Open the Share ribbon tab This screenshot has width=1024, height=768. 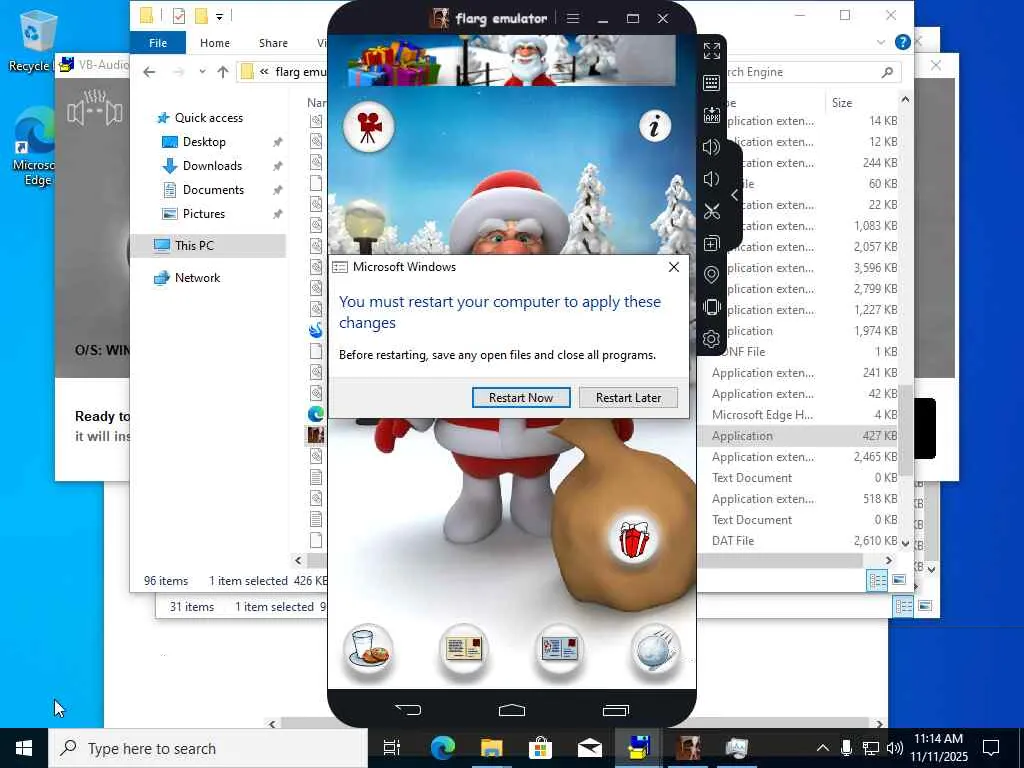[x=273, y=43]
